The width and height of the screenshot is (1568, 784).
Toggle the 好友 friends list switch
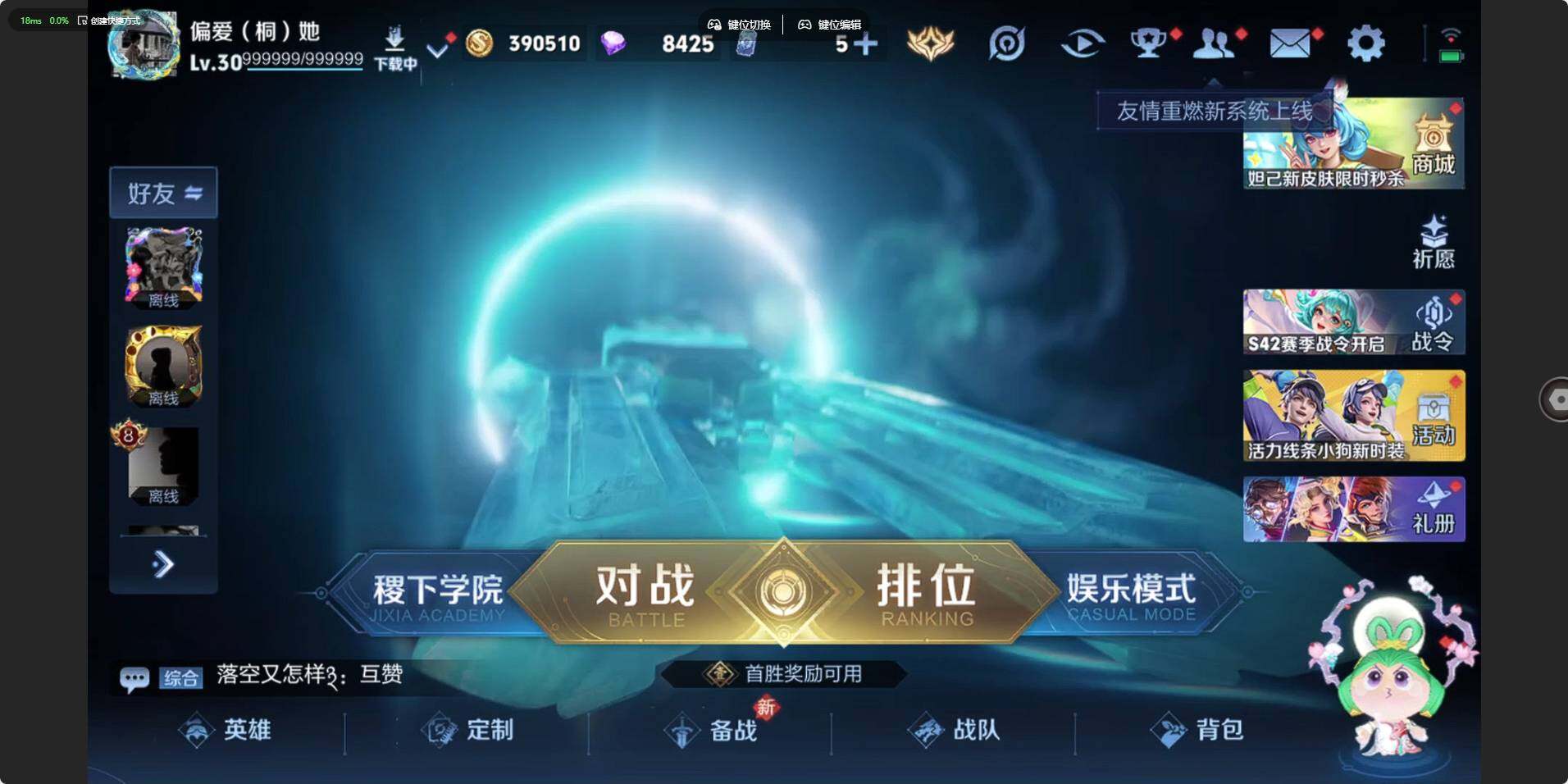point(163,193)
